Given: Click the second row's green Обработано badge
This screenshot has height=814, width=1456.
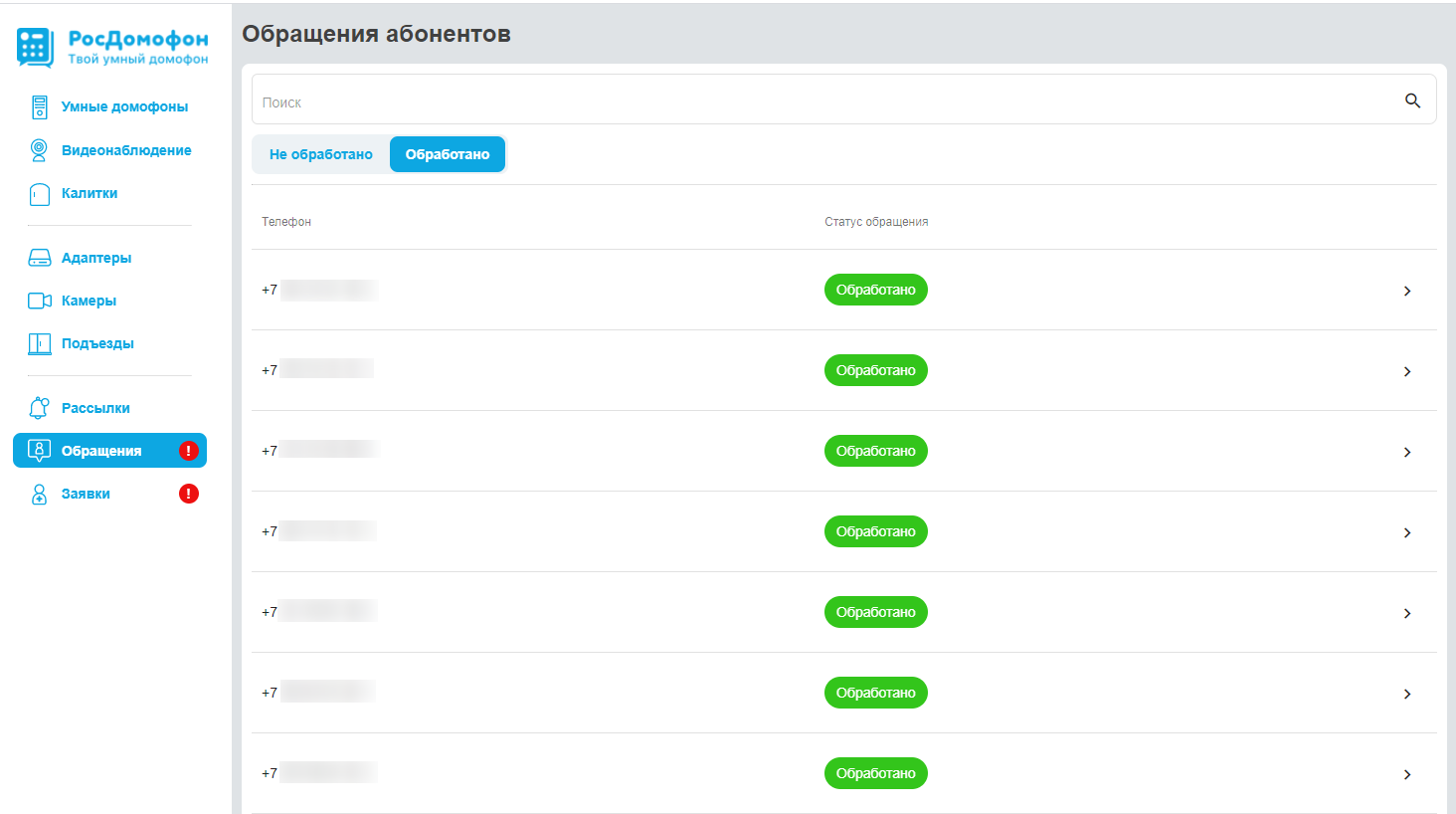Looking at the screenshot, I should pos(875,370).
